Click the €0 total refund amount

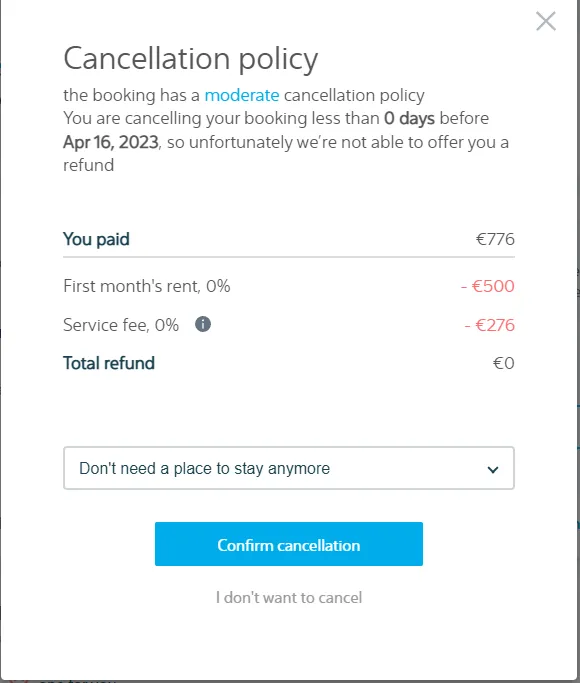pyautogui.click(x=503, y=363)
